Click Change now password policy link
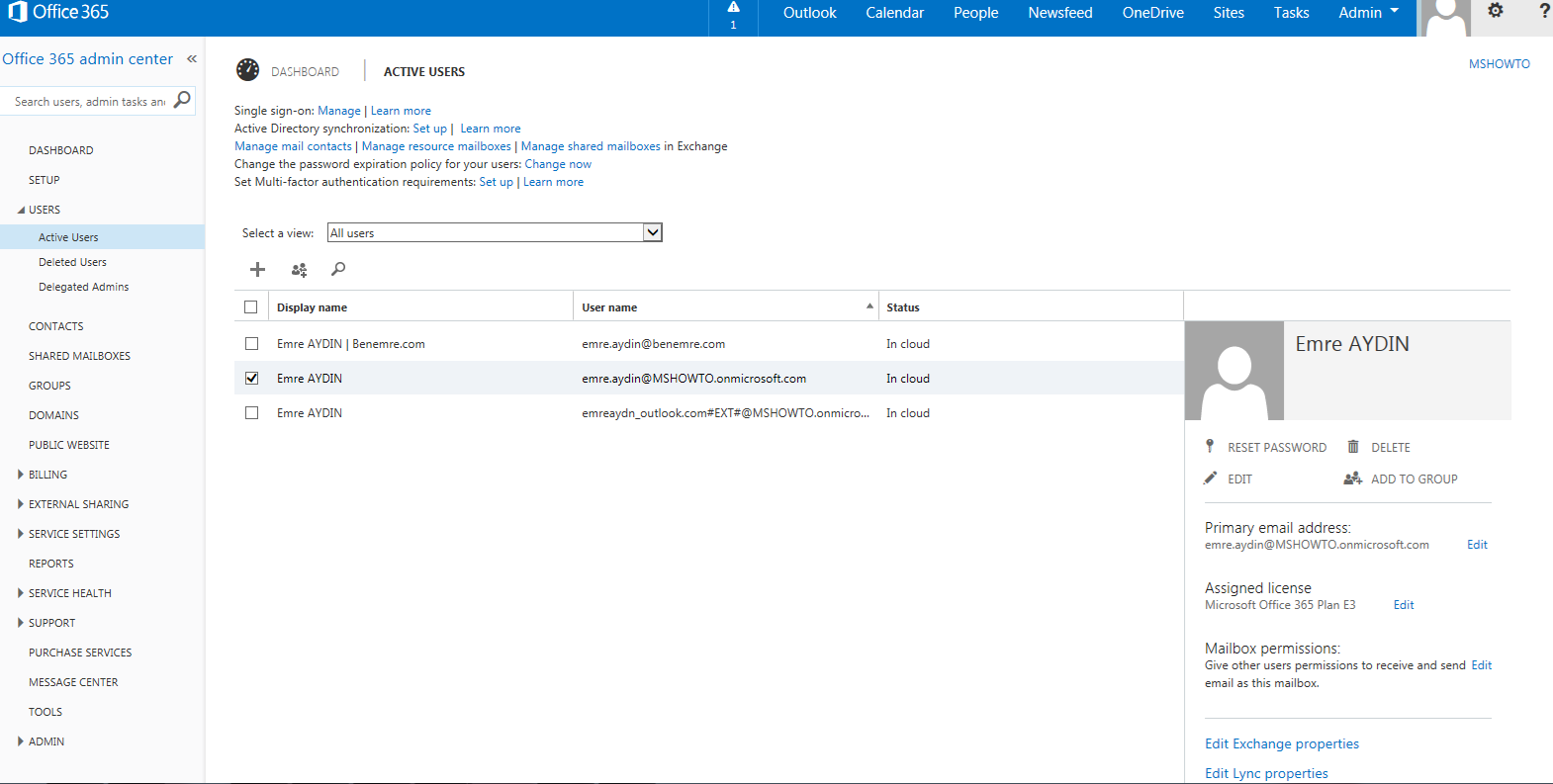The image size is (1553, 784). (558, 164)
